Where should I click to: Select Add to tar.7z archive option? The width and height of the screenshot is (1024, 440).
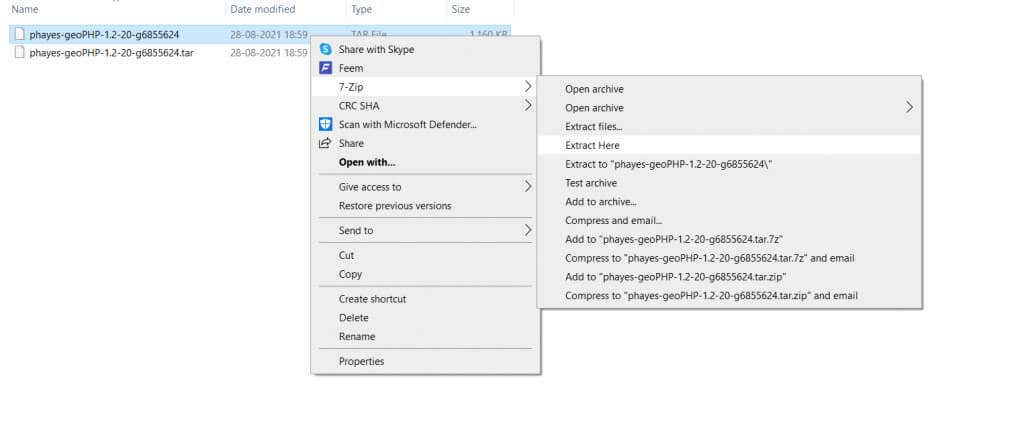[x=729, y=240]
